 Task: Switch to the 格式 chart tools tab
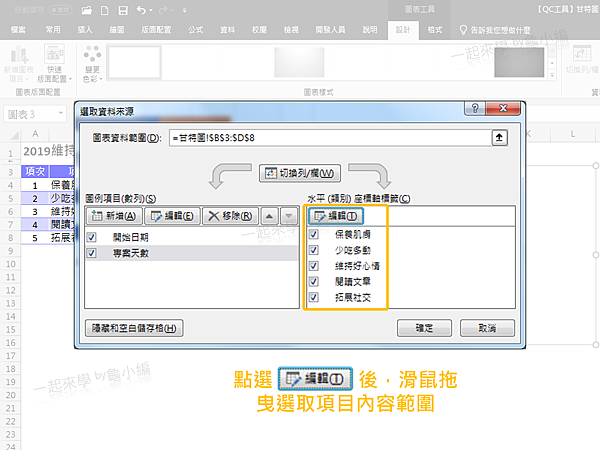tap(435, 30)
